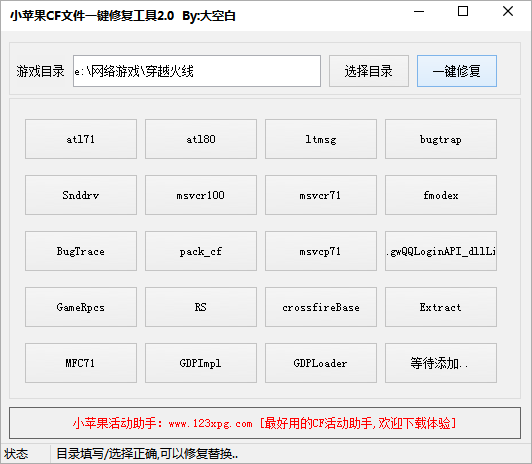Focus the 游戏目录 game path field
Image resolution: width=532 pixels, height=464 pixels.
pyautogui.click(x=197, y=71)
